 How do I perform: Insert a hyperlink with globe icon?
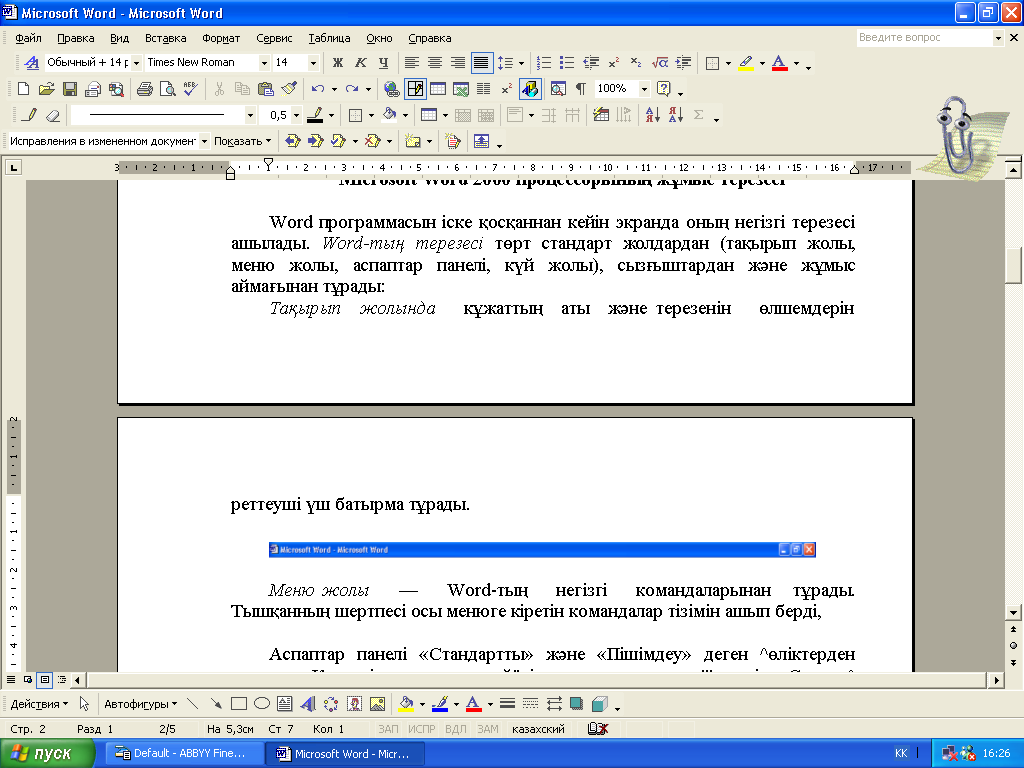coord(391,89)
